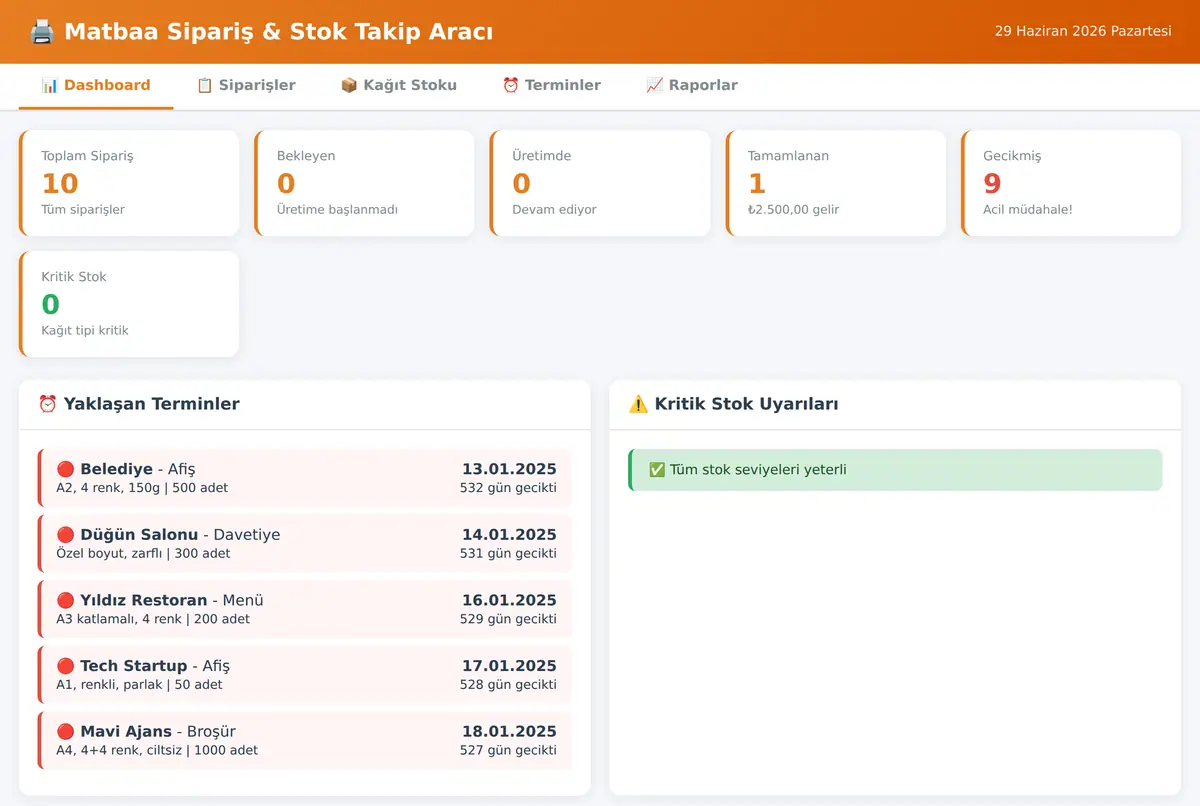The height and width of the screenshot is (806, 1200).
Task: Click the "Belediye" customer name
Action: [x=117, y=469]
